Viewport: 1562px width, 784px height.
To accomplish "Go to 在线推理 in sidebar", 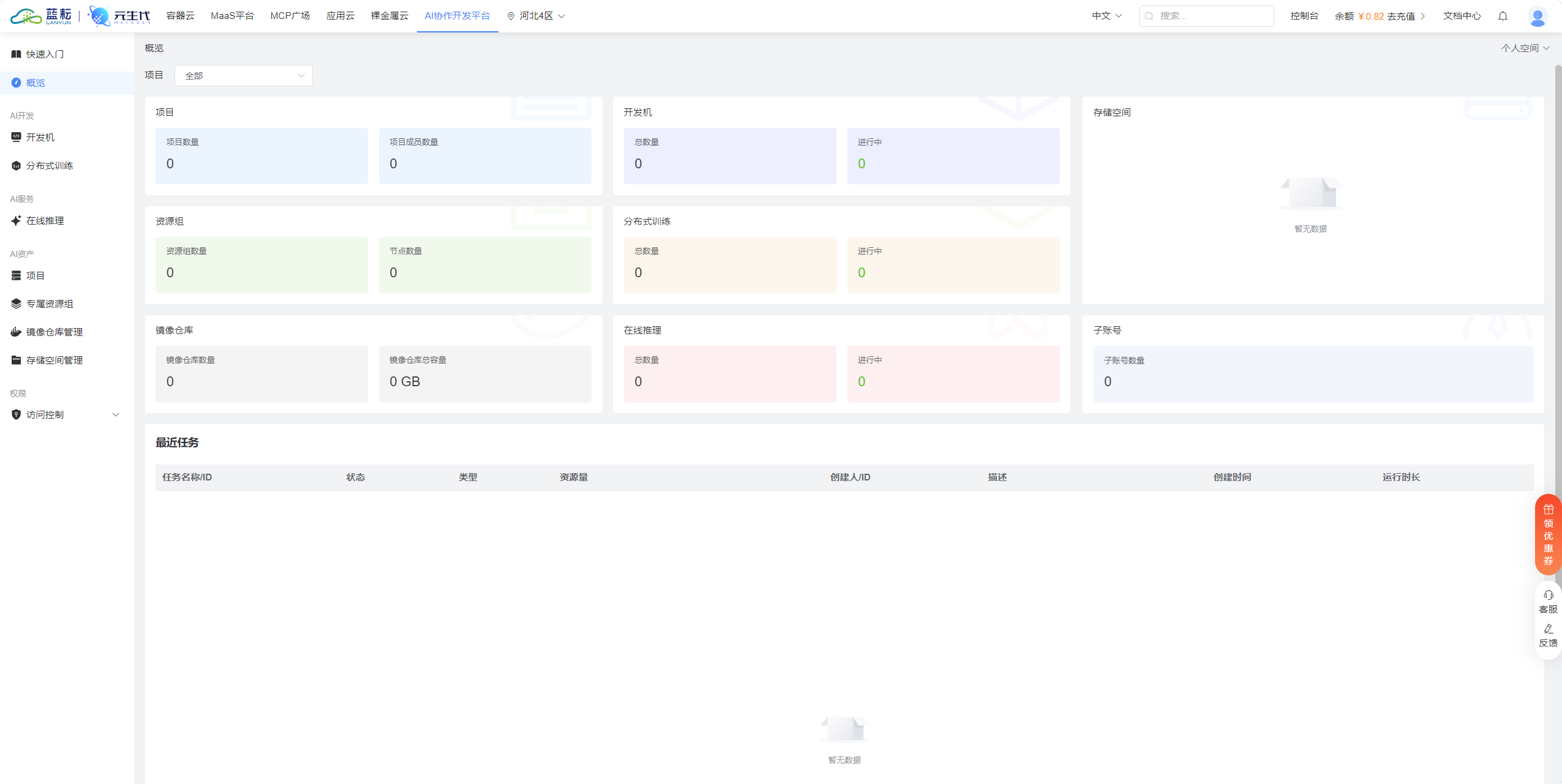I will (x=45, y=220).
